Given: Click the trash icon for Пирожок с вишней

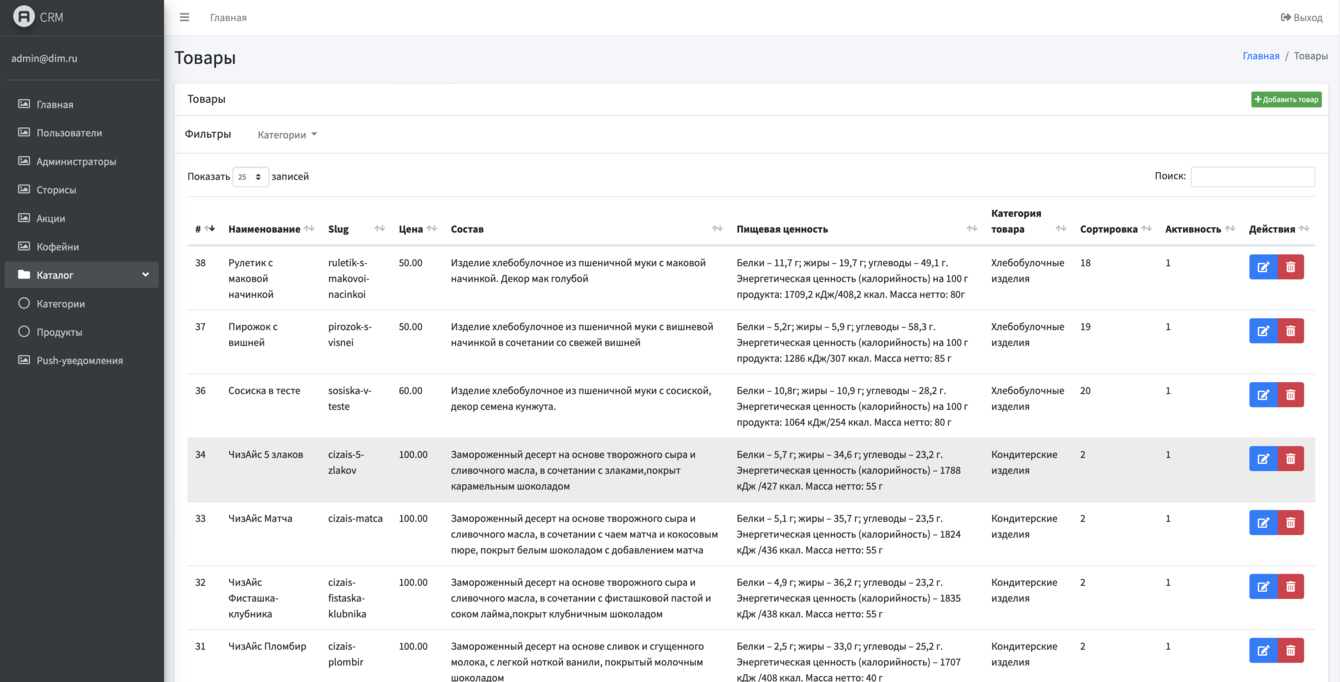Looking at the screenshot, I should click(1290, 331).
